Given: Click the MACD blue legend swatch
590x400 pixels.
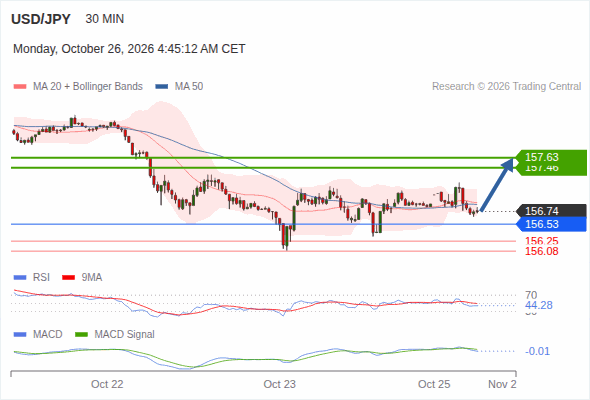Looking at the screenshot, I should pos(20,335).
